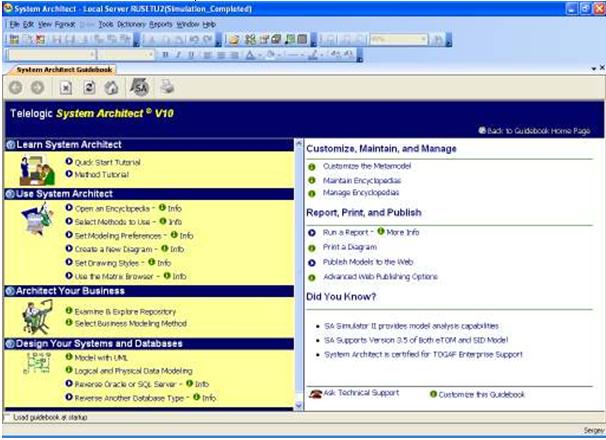Click the phone icon beside Ask Technical Support

316,394
